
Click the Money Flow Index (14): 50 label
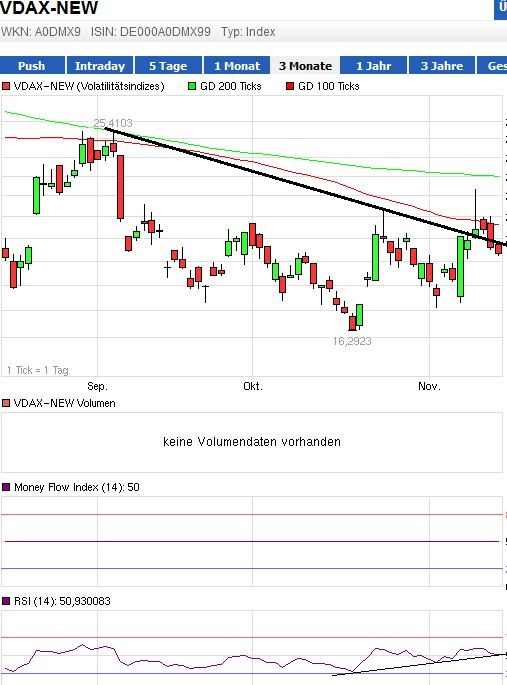77,487
